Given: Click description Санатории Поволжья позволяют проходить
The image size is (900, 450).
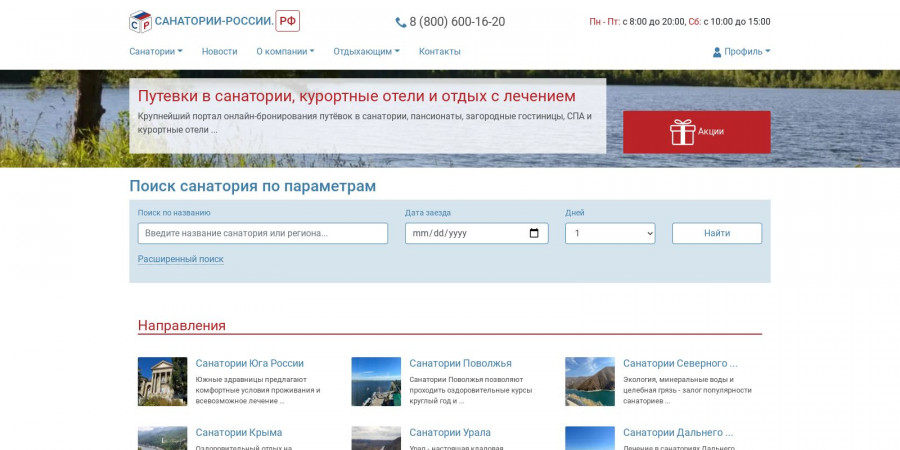Looking at the screenshot, I should point(470,390).
